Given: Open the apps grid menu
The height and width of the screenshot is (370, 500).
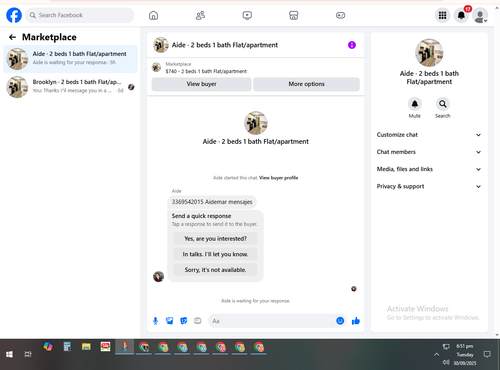Looking at the screenshot, I should [442, 15].
